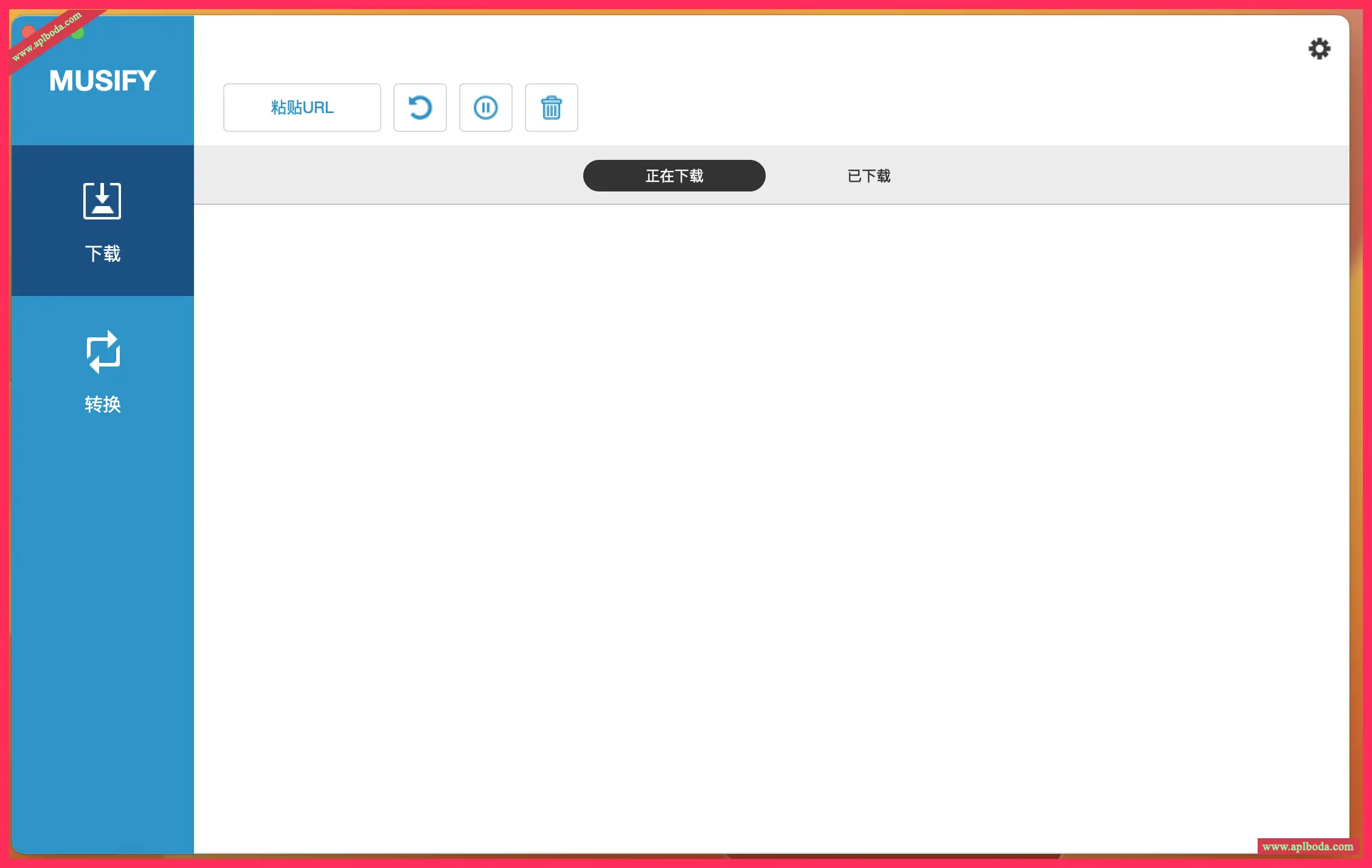Open settings via the gear icon

[1319, 49]
